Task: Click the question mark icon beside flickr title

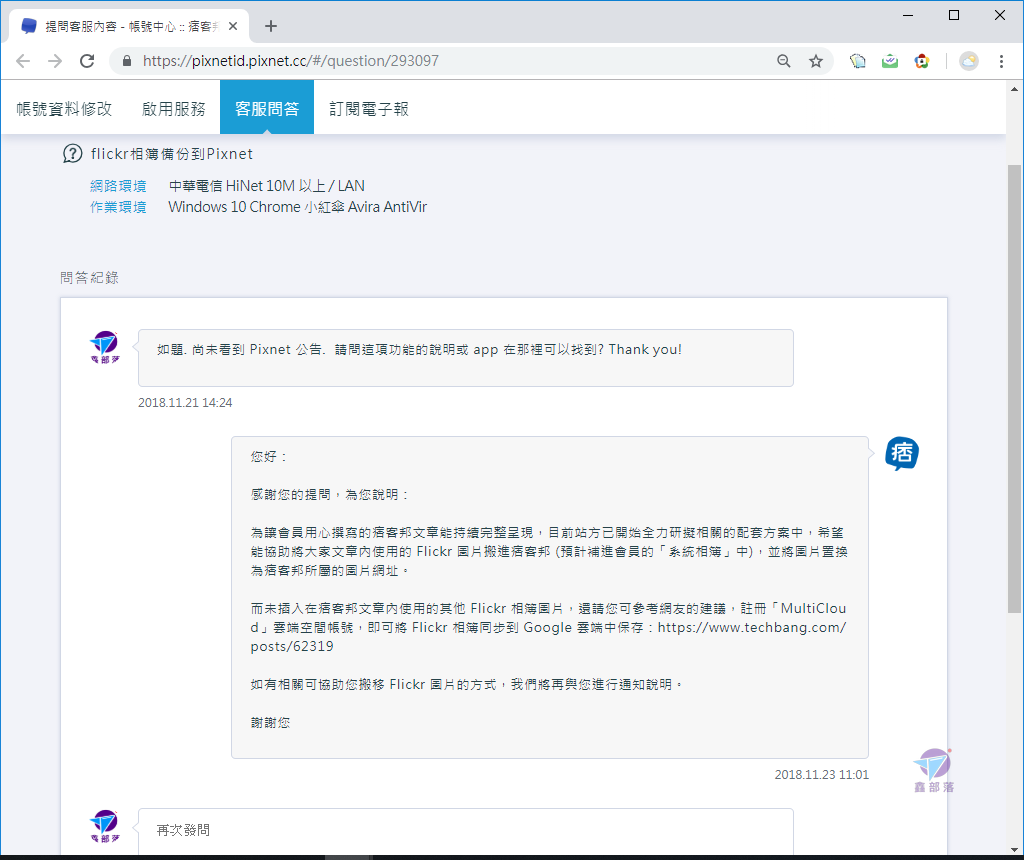Action: (x=72, y=154)
